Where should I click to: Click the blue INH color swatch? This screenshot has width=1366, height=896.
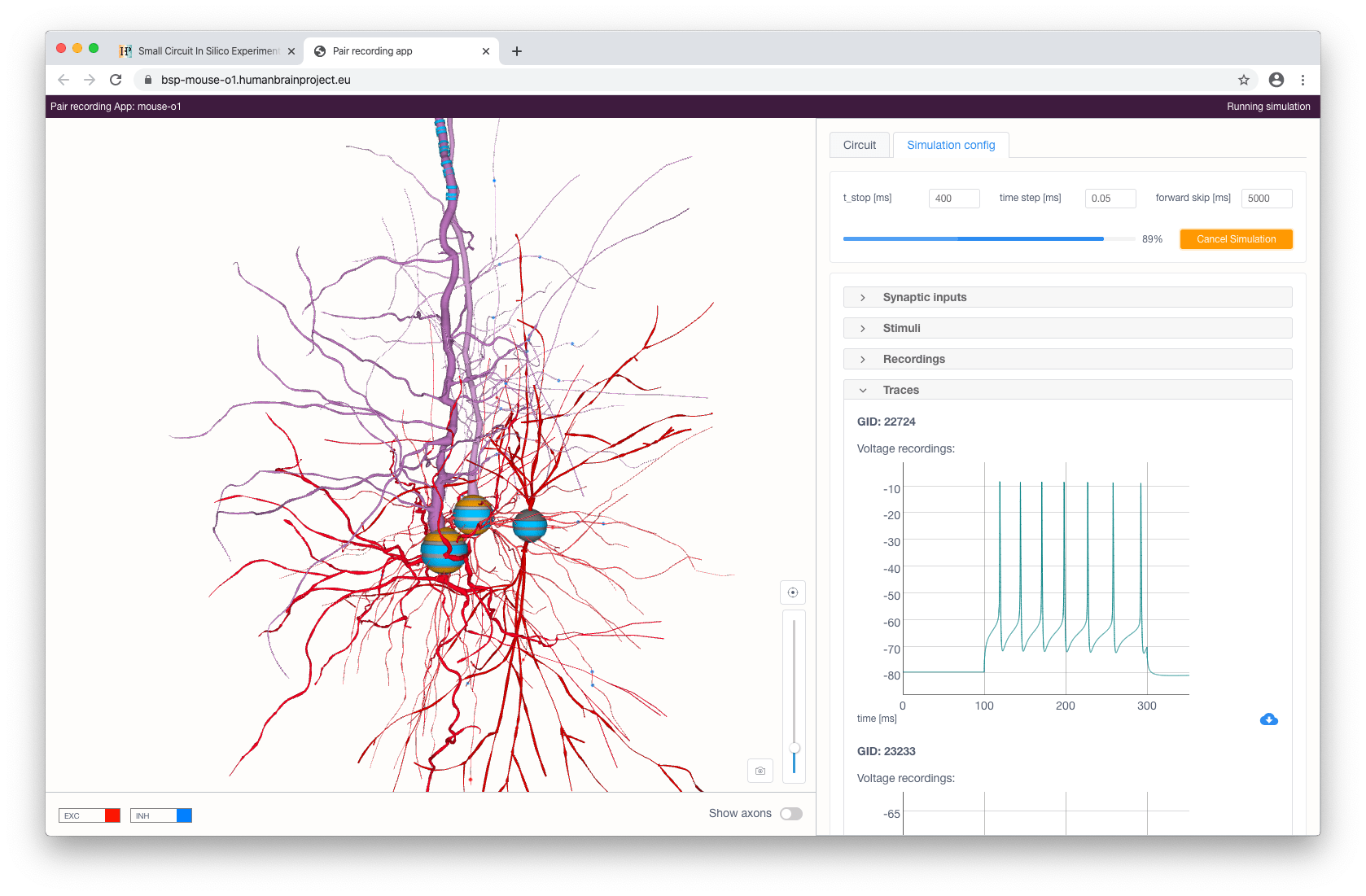pos(184,815)
